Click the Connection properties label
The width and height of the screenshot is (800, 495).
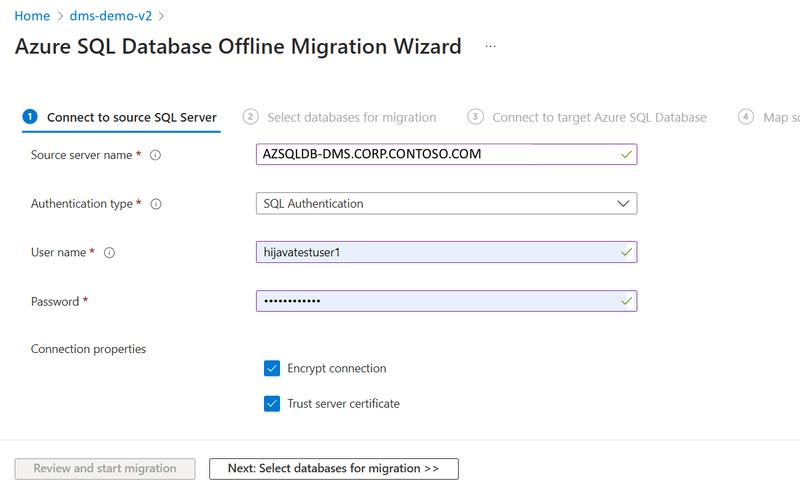(88, 349)
